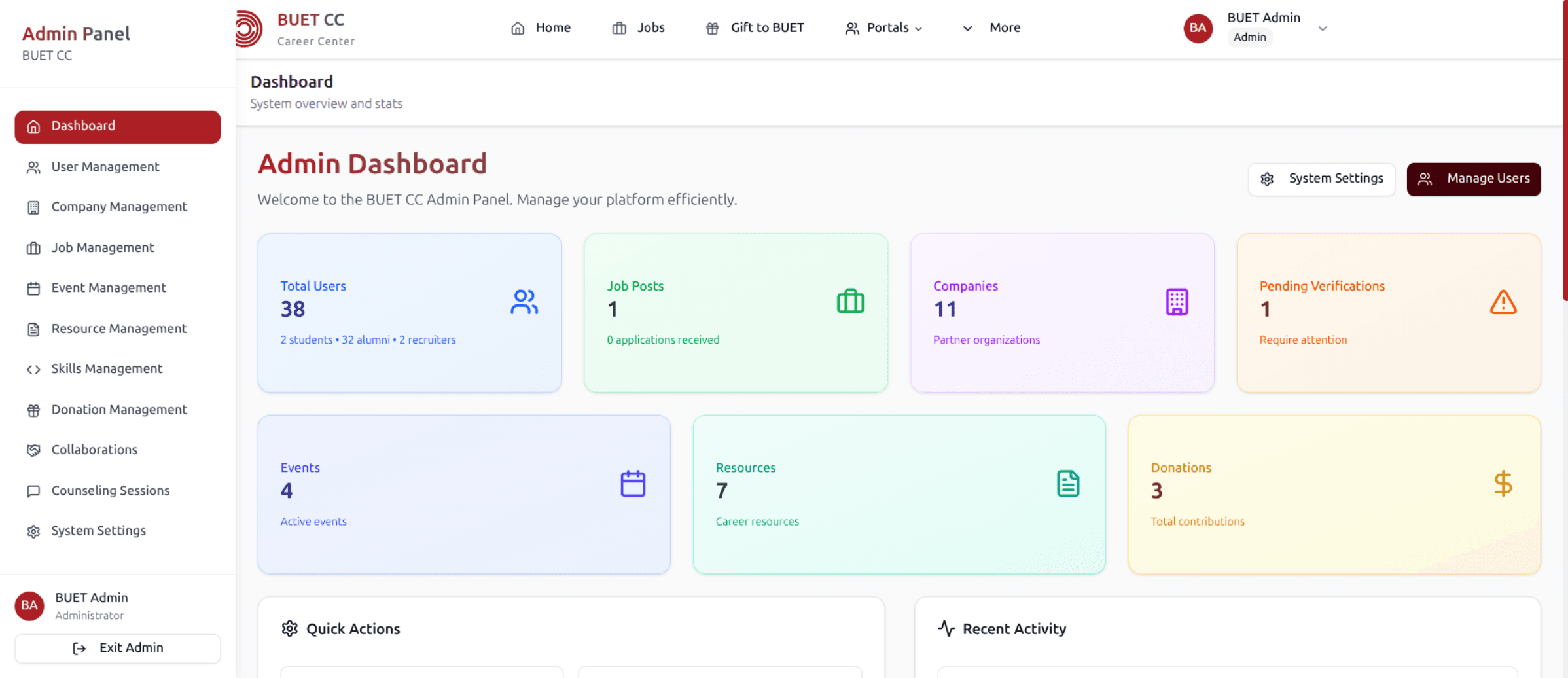
Task: Click the page's vertical scrollbar
Action: click(1564, 151)
